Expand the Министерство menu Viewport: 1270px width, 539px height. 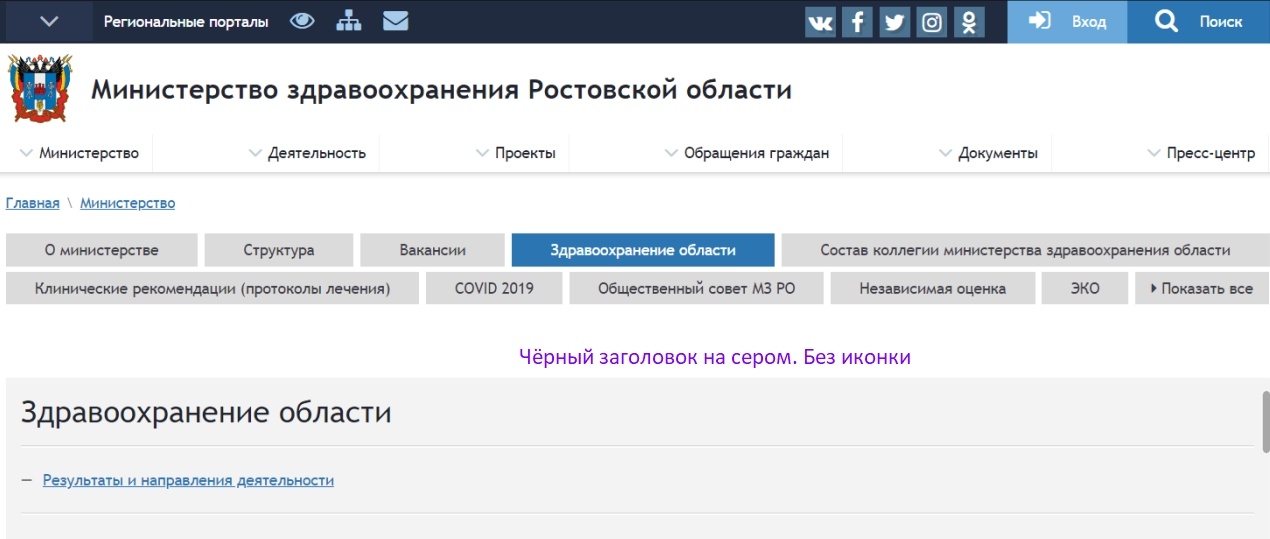point(79,153)
